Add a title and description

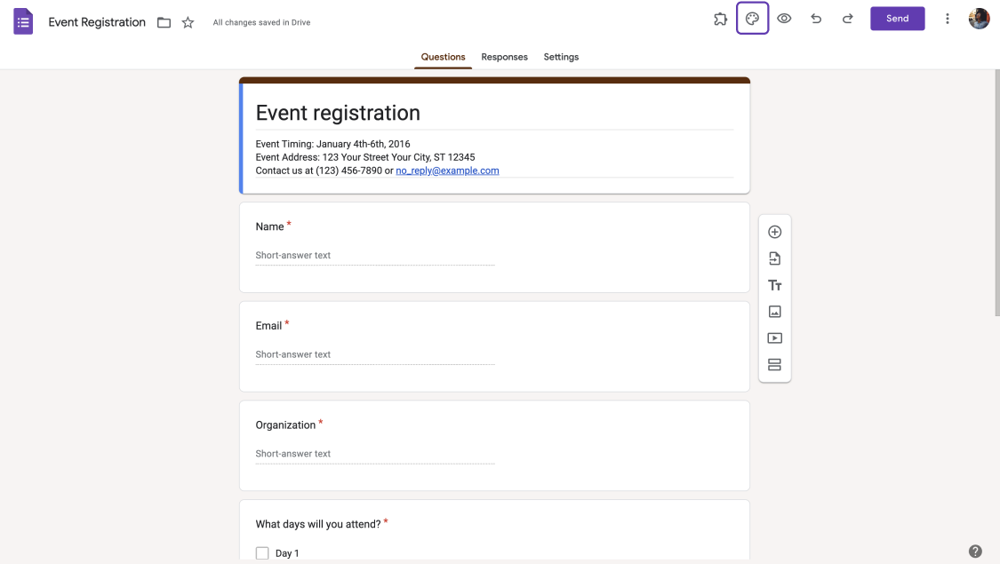[x=774, y=286]
